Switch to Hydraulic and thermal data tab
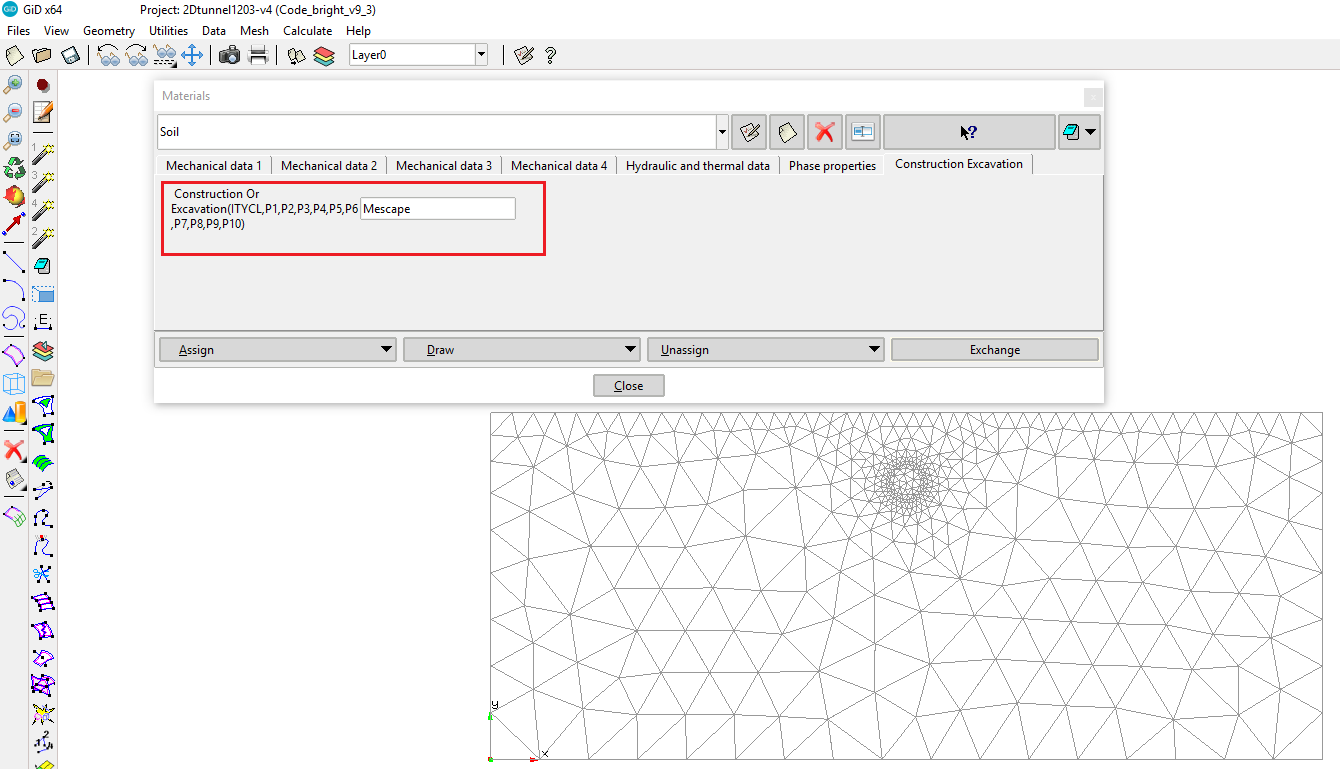 pyautogui.click(x=697, y=166)
